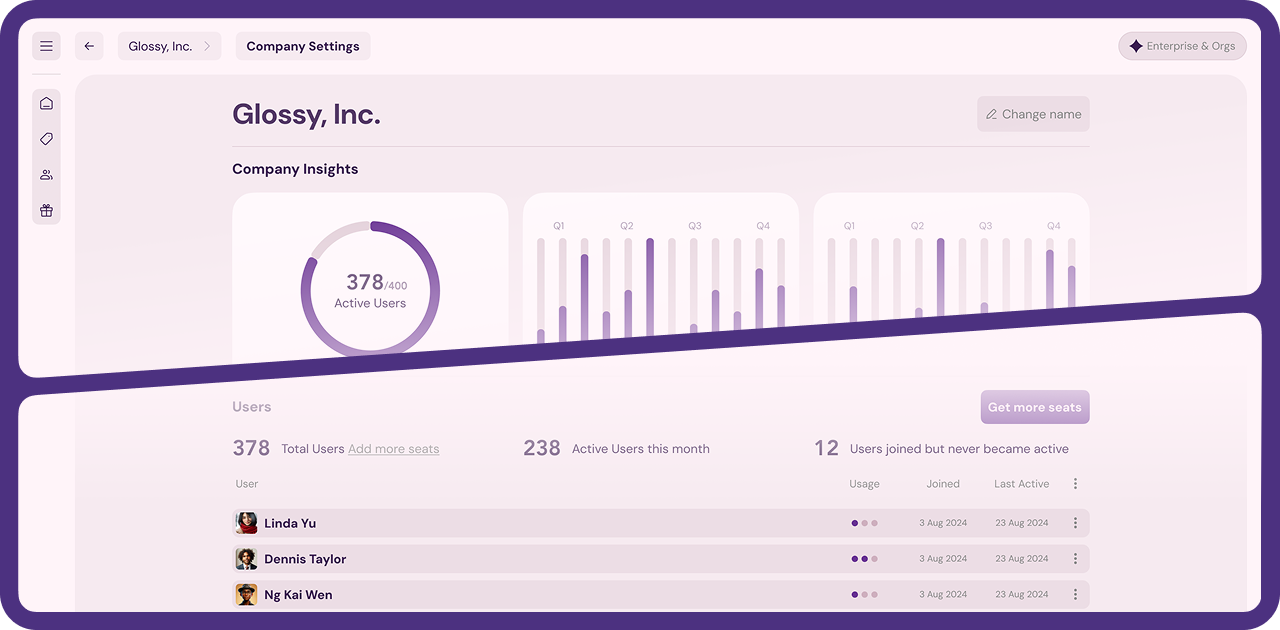Select the tag icon in sidebar

pyautogui.click(x=46, y=139)
